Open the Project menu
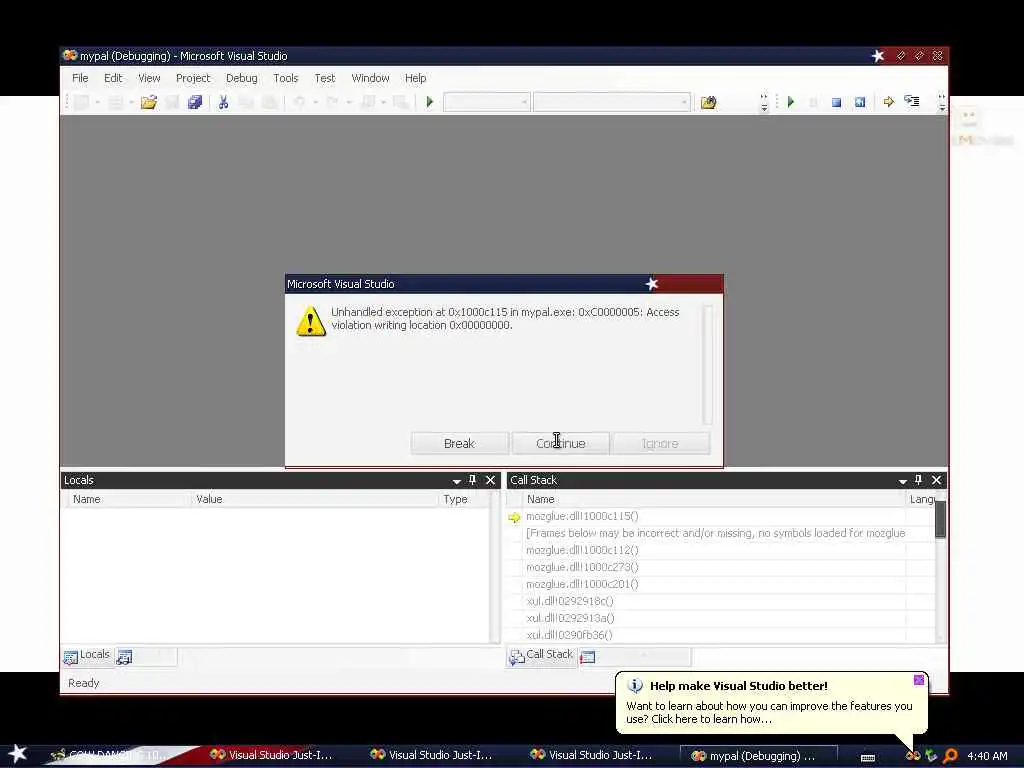1024x768 pixels. [193, 78]
